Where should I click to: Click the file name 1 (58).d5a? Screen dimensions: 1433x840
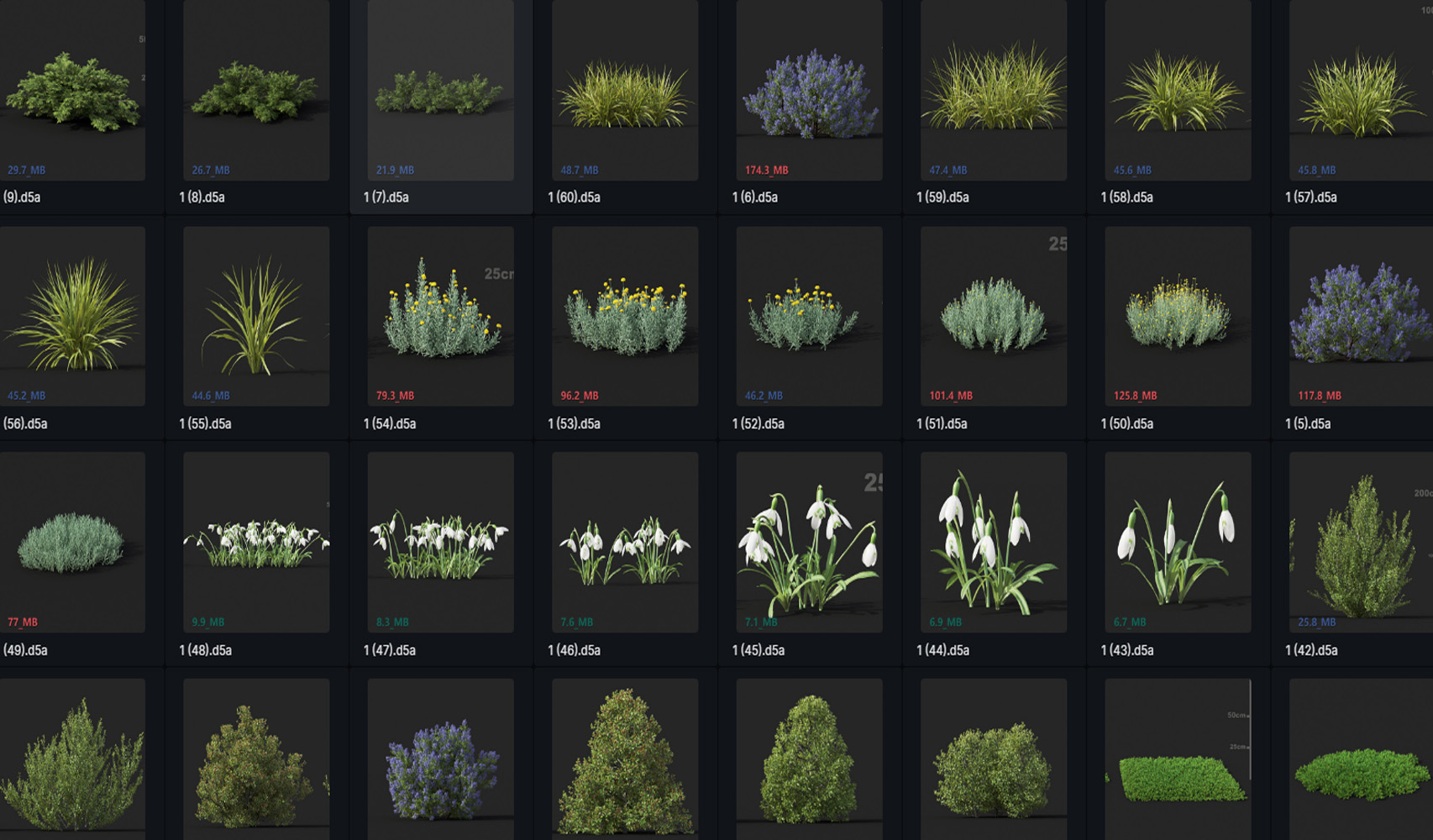click(x=1127, y=197)
